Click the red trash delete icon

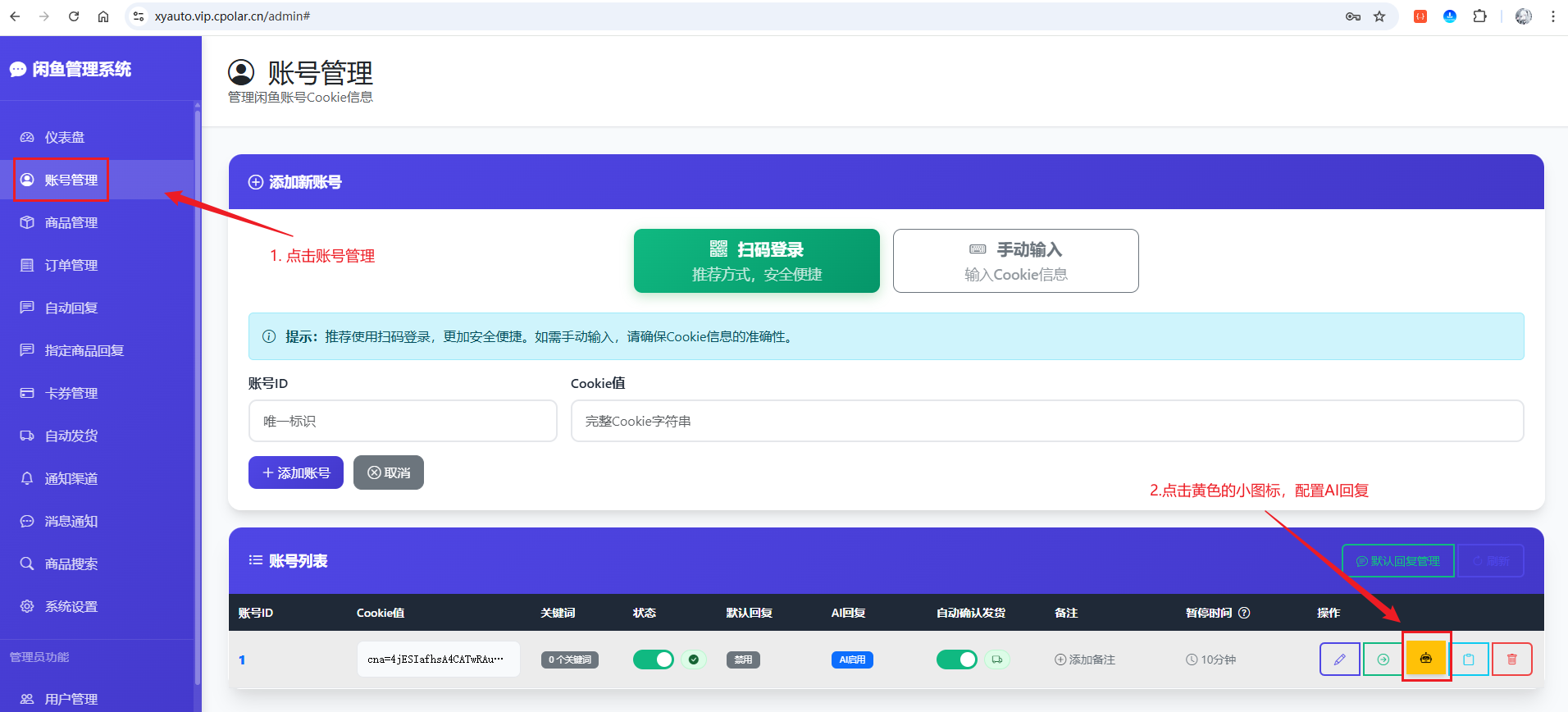1512,660
